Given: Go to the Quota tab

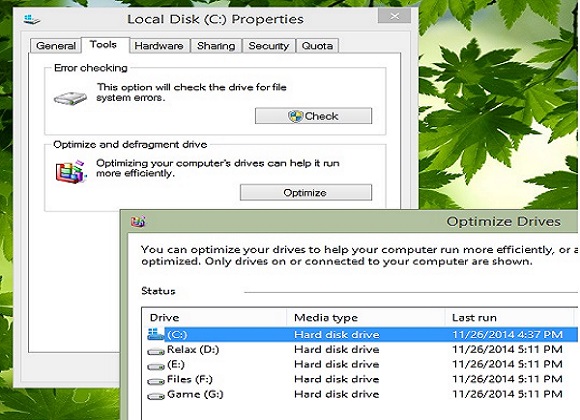Looking at the screenshot, I should click(x=317, y=46).
